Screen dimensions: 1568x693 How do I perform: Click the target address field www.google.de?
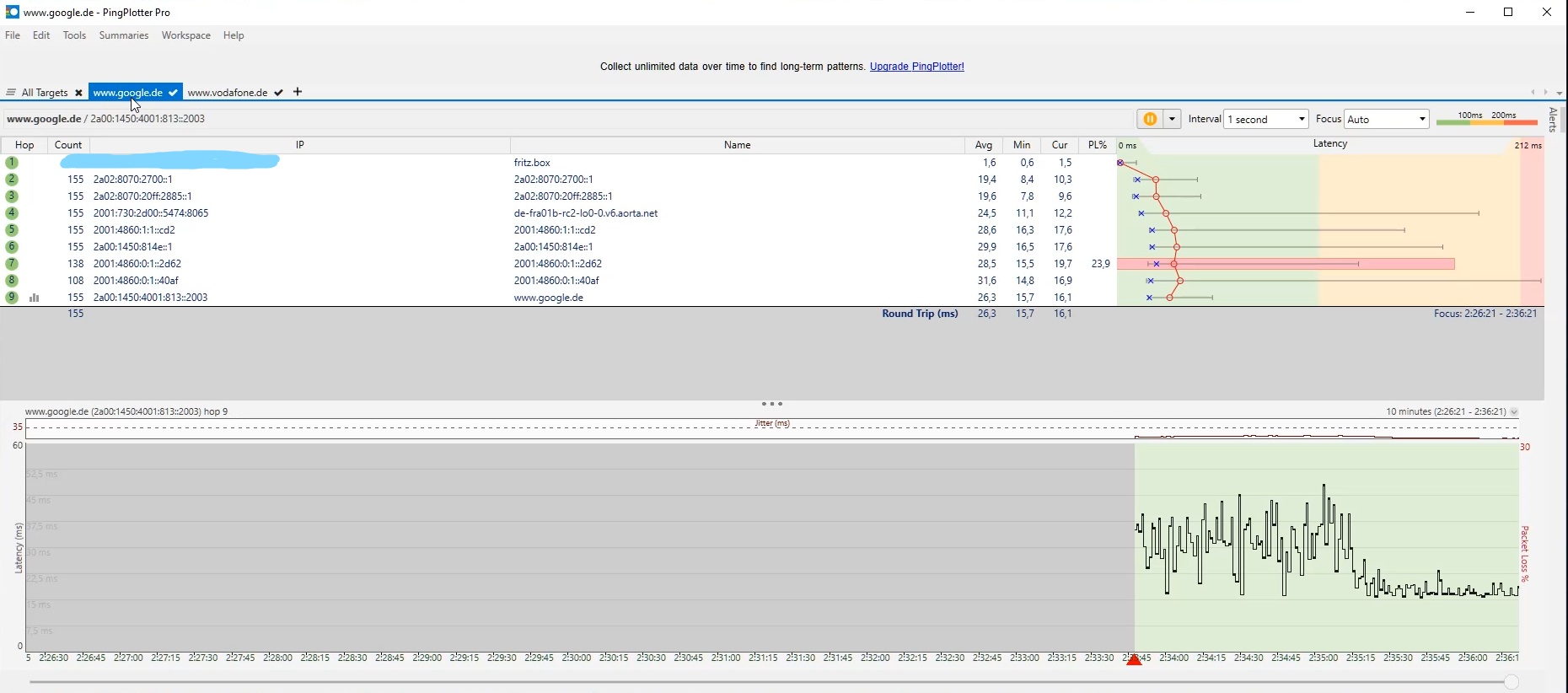tap(569, 119)
